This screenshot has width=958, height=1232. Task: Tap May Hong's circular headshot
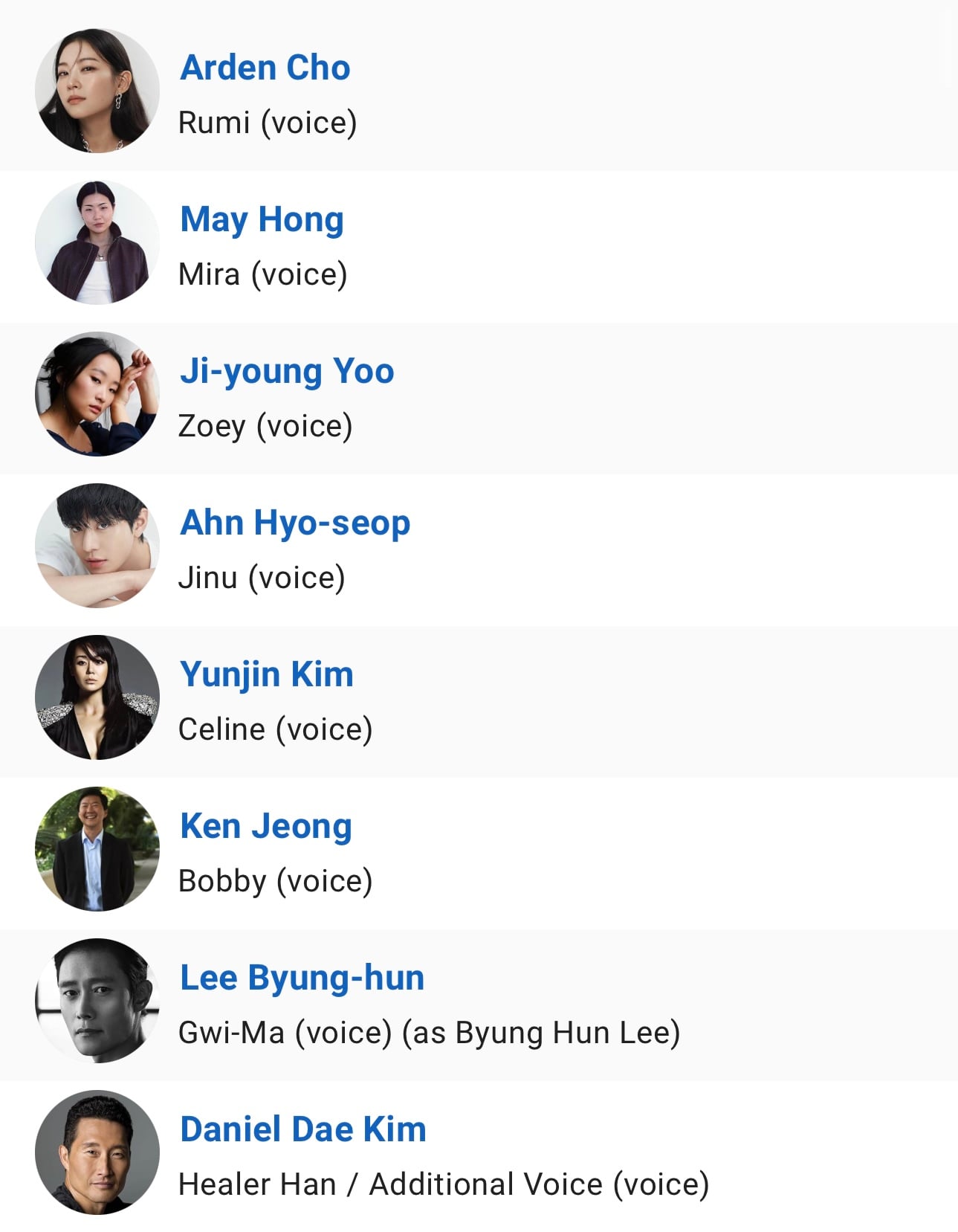pyautogui.click(x=97, y=242)
